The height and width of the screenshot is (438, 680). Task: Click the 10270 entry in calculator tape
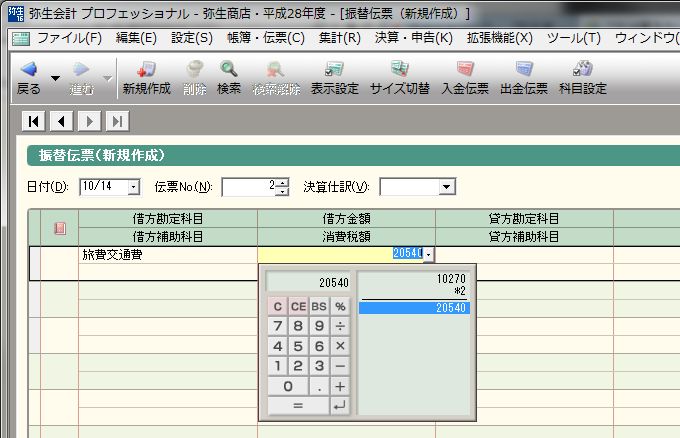451,278
